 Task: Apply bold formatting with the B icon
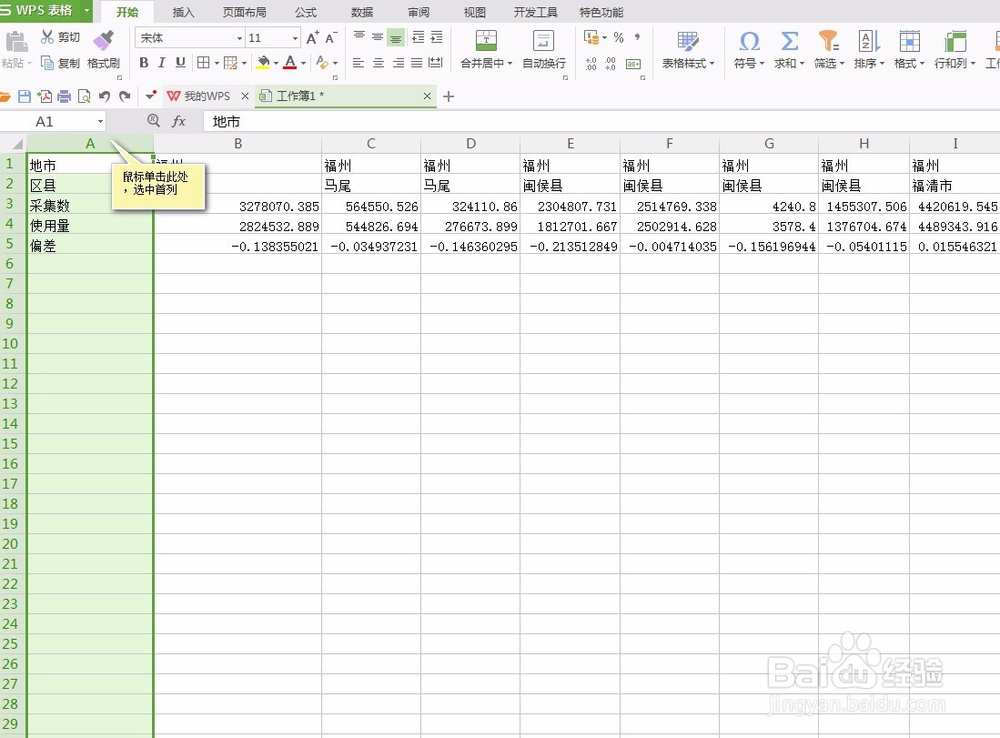click(x=145, y=62)
